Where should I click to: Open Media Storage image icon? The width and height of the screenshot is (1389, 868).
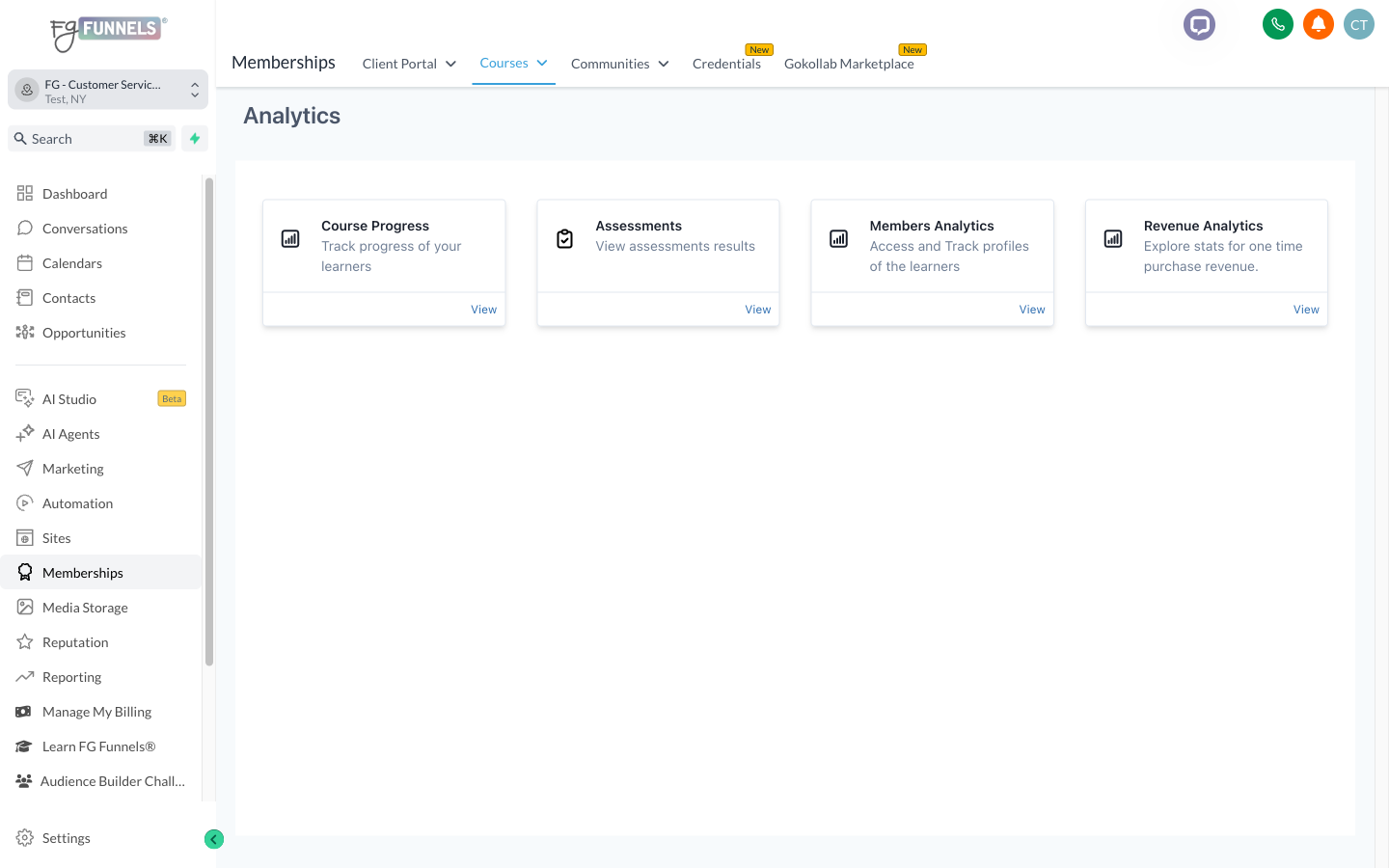[x=25, y=608]
